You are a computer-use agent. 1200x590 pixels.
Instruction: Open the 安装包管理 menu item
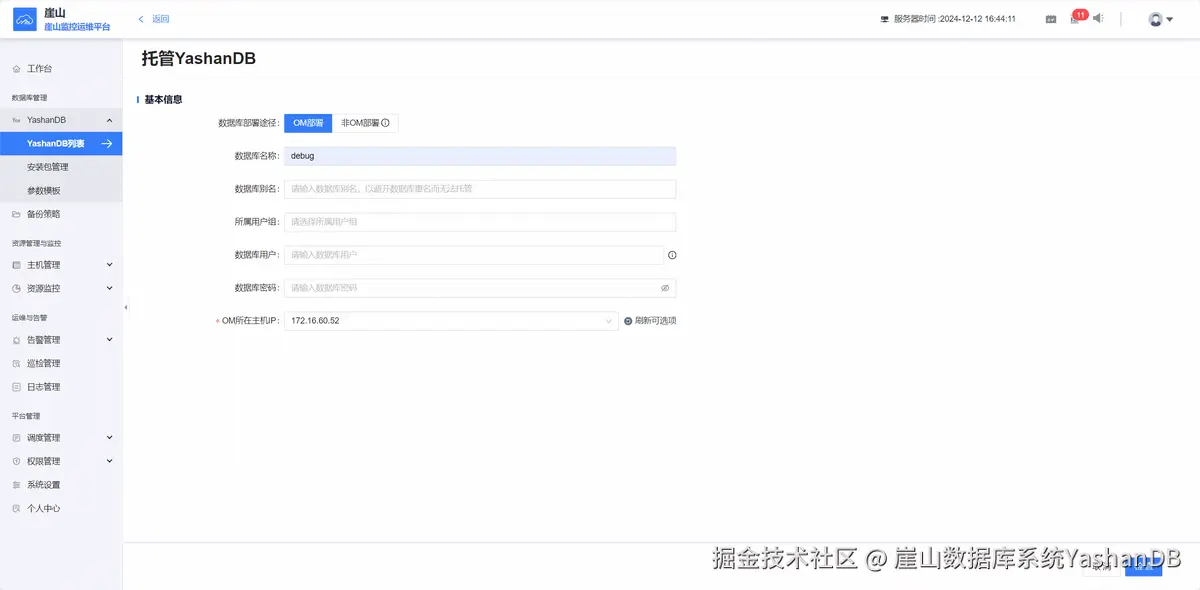pos(61,167)
